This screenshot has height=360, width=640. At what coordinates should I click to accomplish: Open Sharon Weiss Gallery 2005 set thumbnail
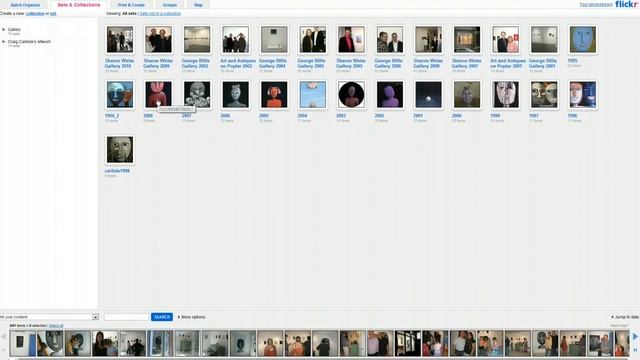351,40
